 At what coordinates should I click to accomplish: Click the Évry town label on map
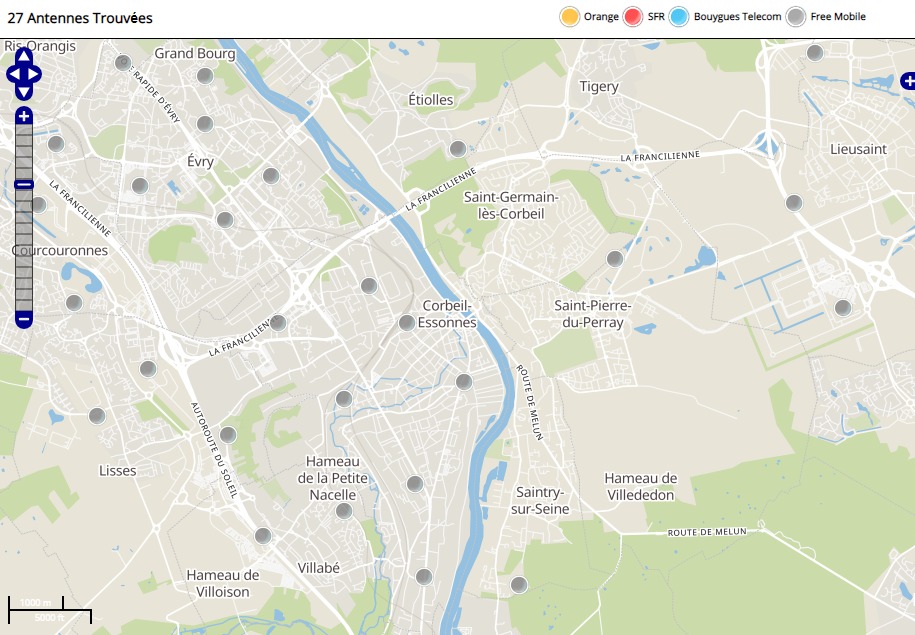tap(200, 161)
